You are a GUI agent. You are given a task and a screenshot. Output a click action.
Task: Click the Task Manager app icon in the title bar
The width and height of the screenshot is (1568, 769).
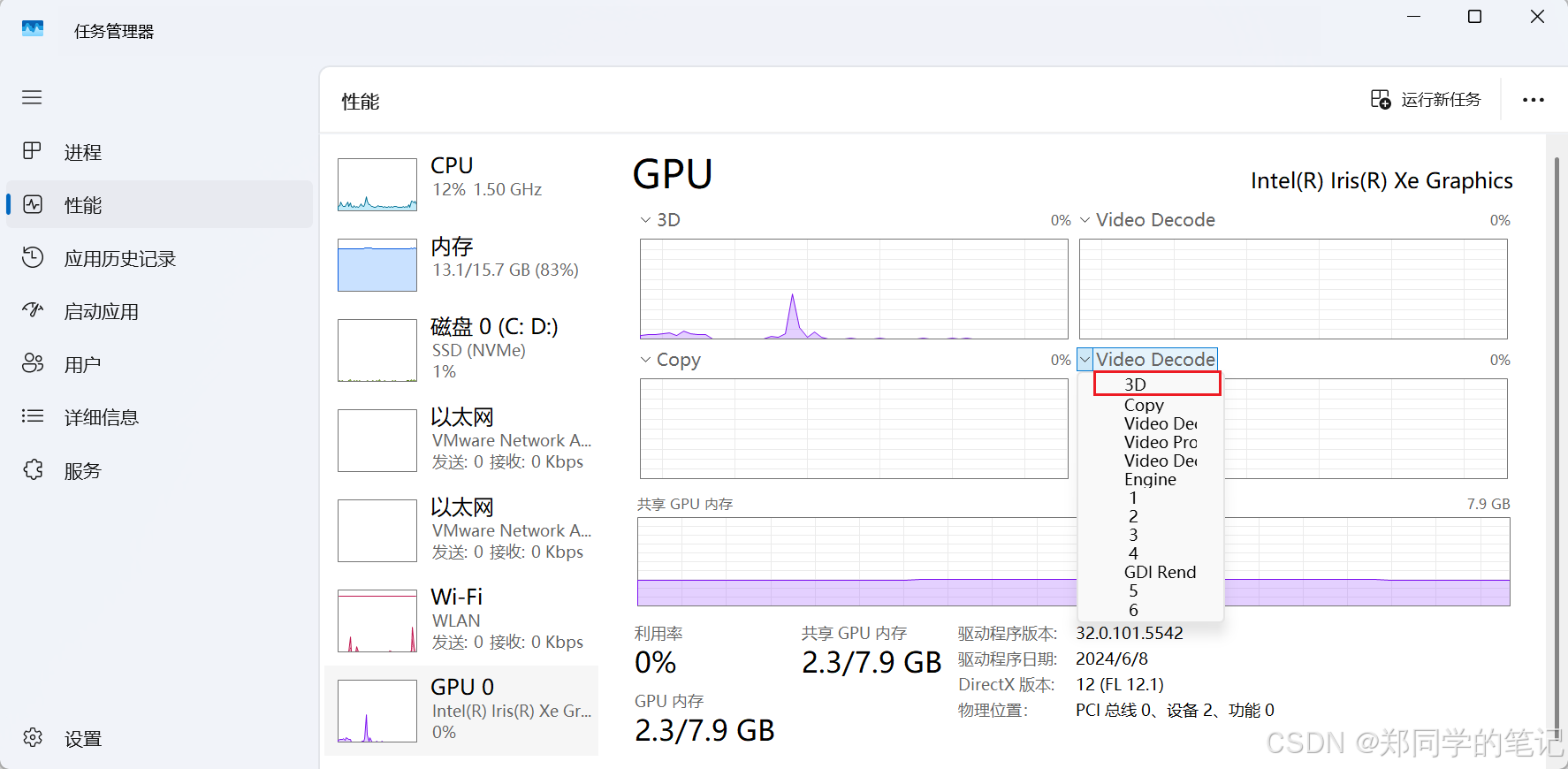(33, 29)
